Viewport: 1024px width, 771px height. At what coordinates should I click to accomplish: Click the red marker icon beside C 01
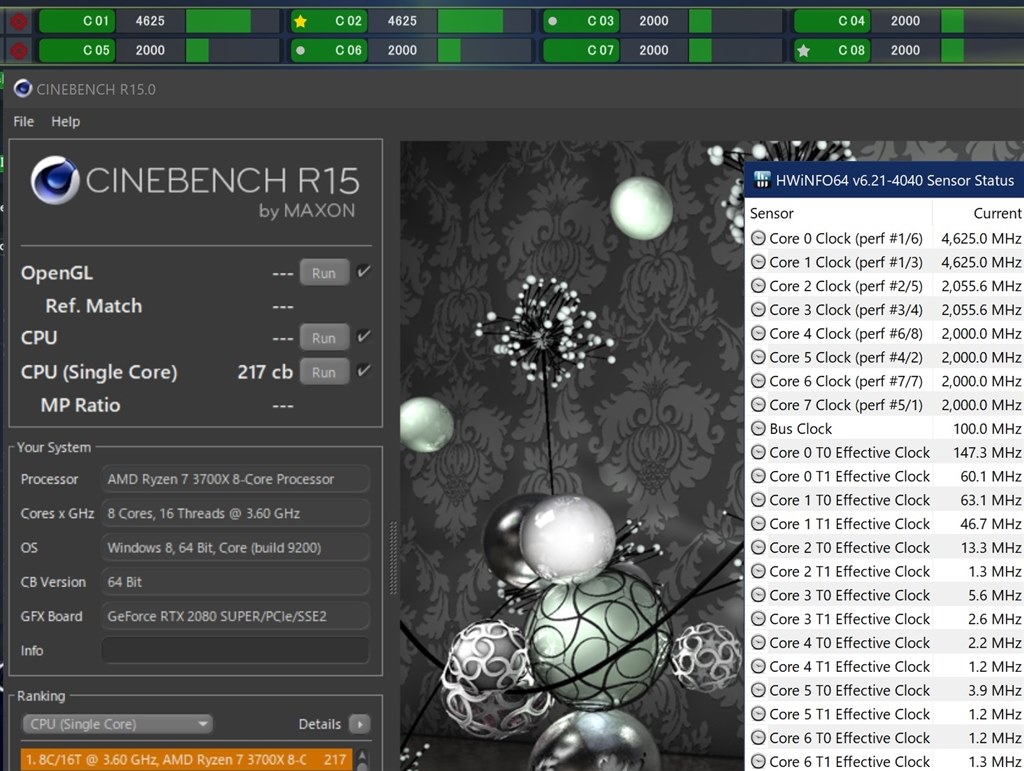coord(19,21)
